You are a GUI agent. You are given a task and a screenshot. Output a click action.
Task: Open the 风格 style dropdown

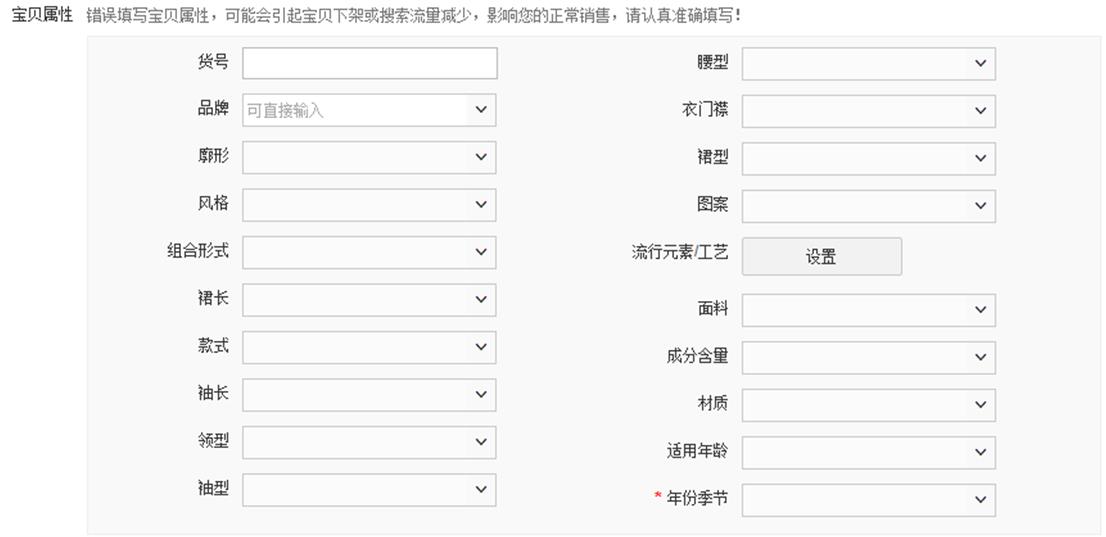pos(369,205)
